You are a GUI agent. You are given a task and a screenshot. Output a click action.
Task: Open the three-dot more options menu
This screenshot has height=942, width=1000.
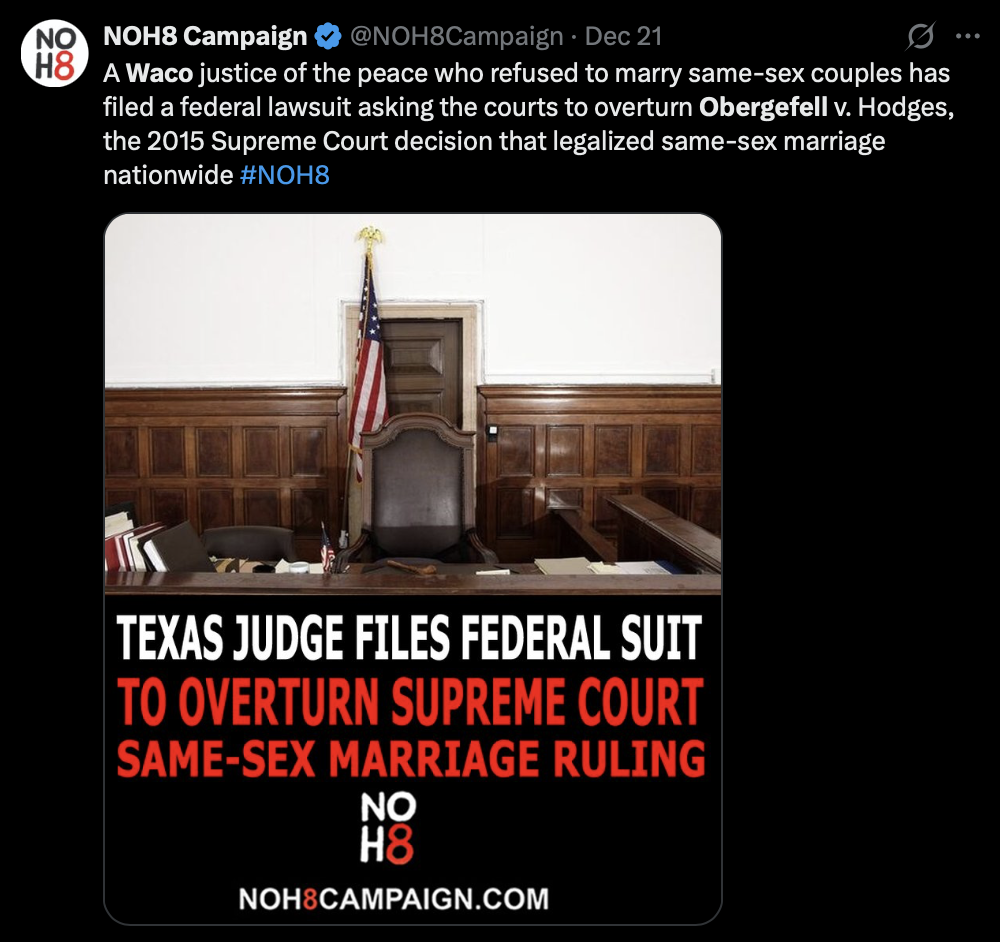click(x=967, y=36)
